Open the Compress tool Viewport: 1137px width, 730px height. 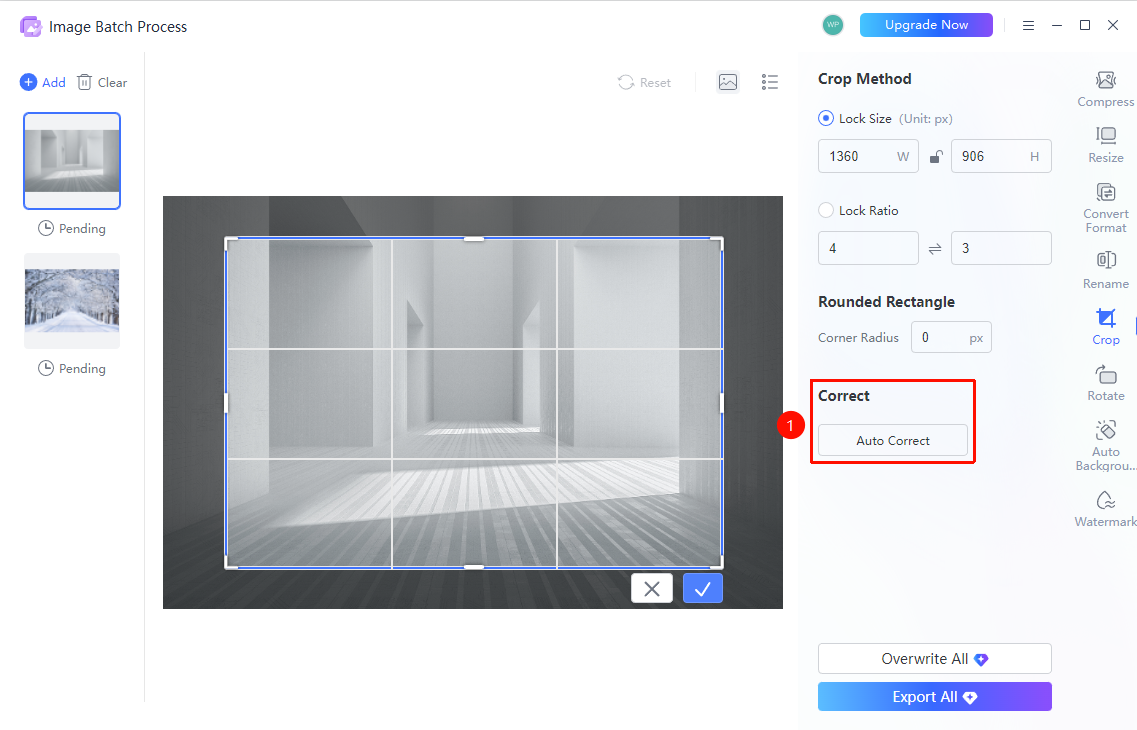[x=1105, y=90]
